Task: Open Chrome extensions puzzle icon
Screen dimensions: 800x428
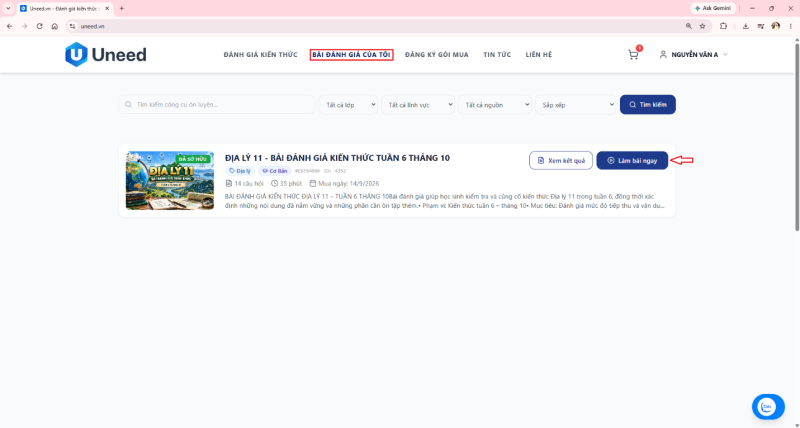Action: click(723, 26)
